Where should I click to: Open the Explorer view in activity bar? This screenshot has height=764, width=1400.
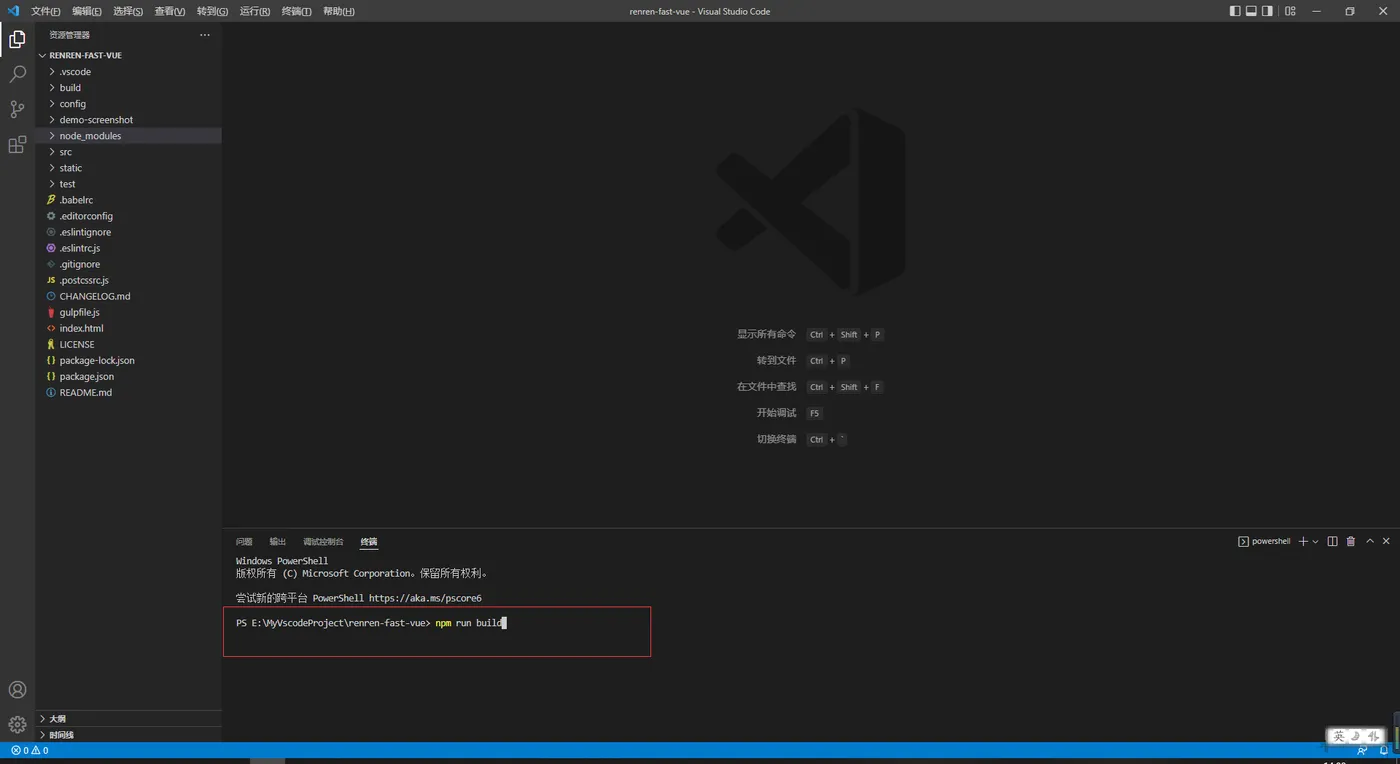17,40
